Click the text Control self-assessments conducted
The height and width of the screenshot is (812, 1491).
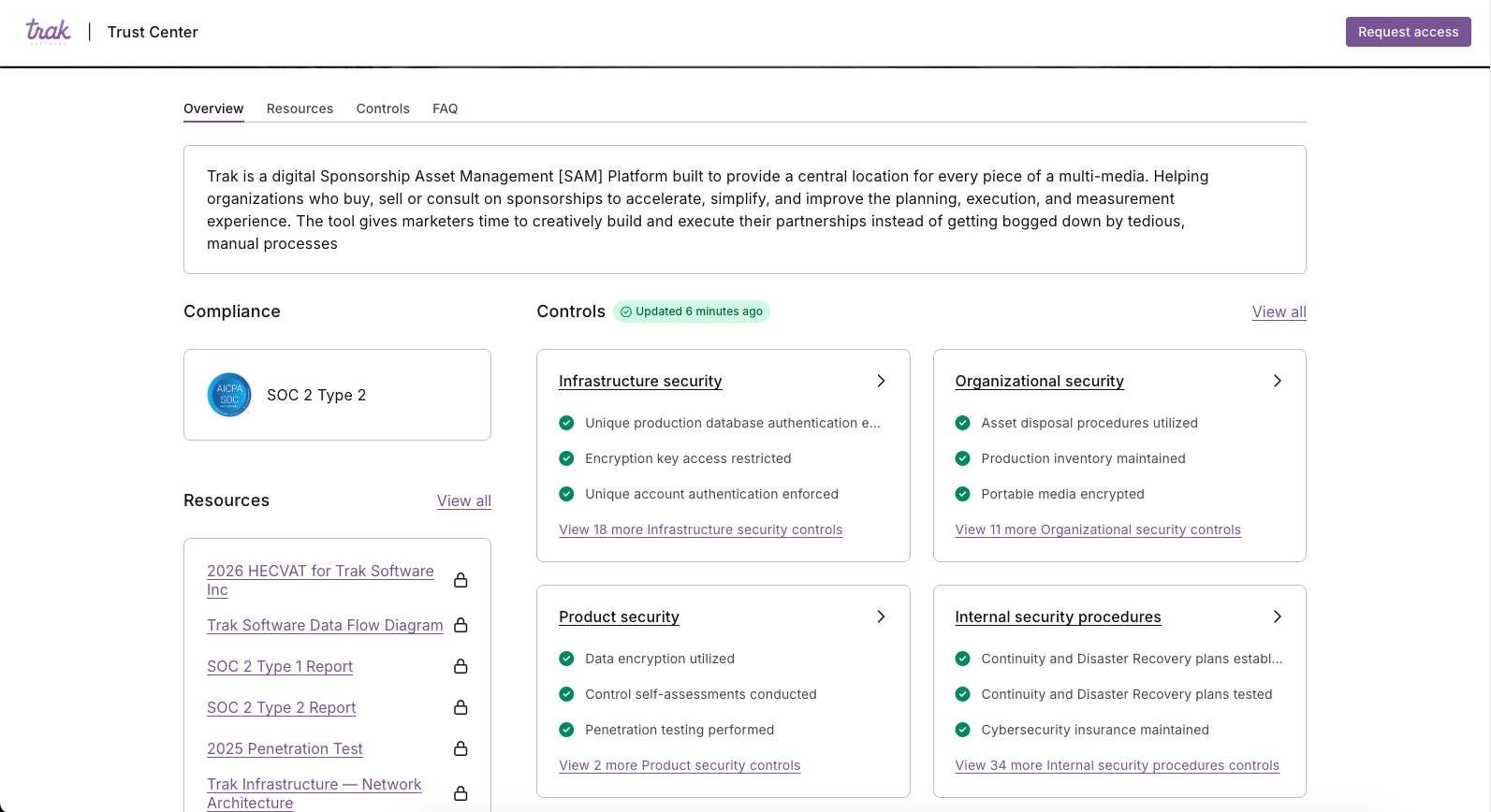point(701,694)
